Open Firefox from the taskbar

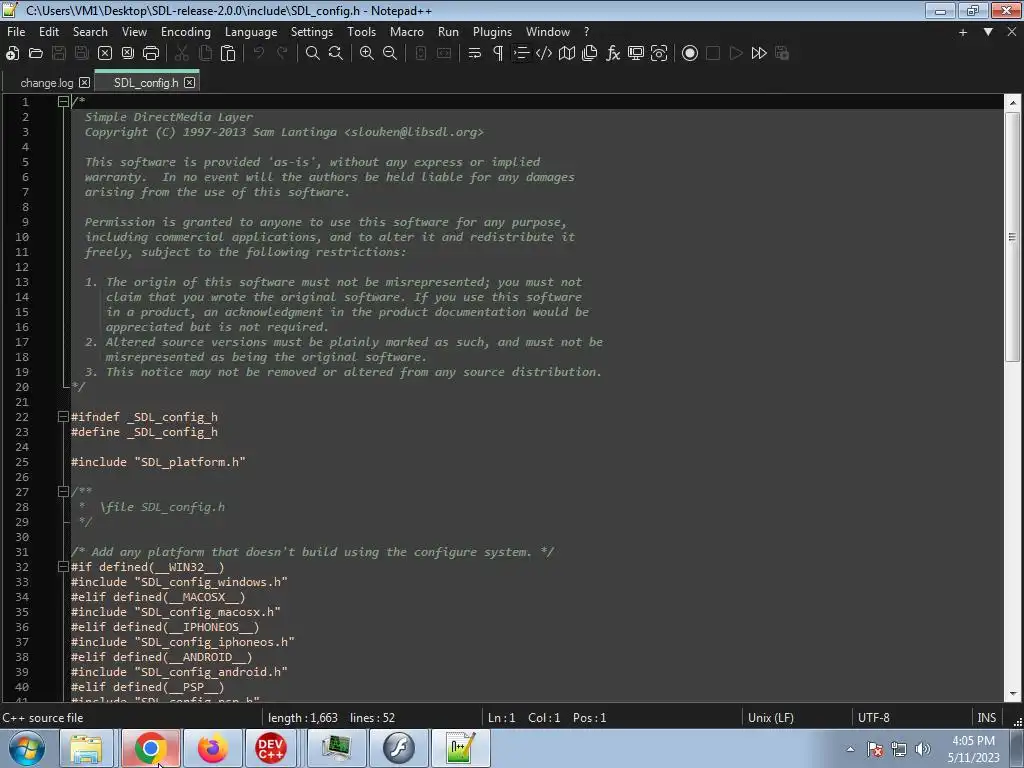pos(213,748)
